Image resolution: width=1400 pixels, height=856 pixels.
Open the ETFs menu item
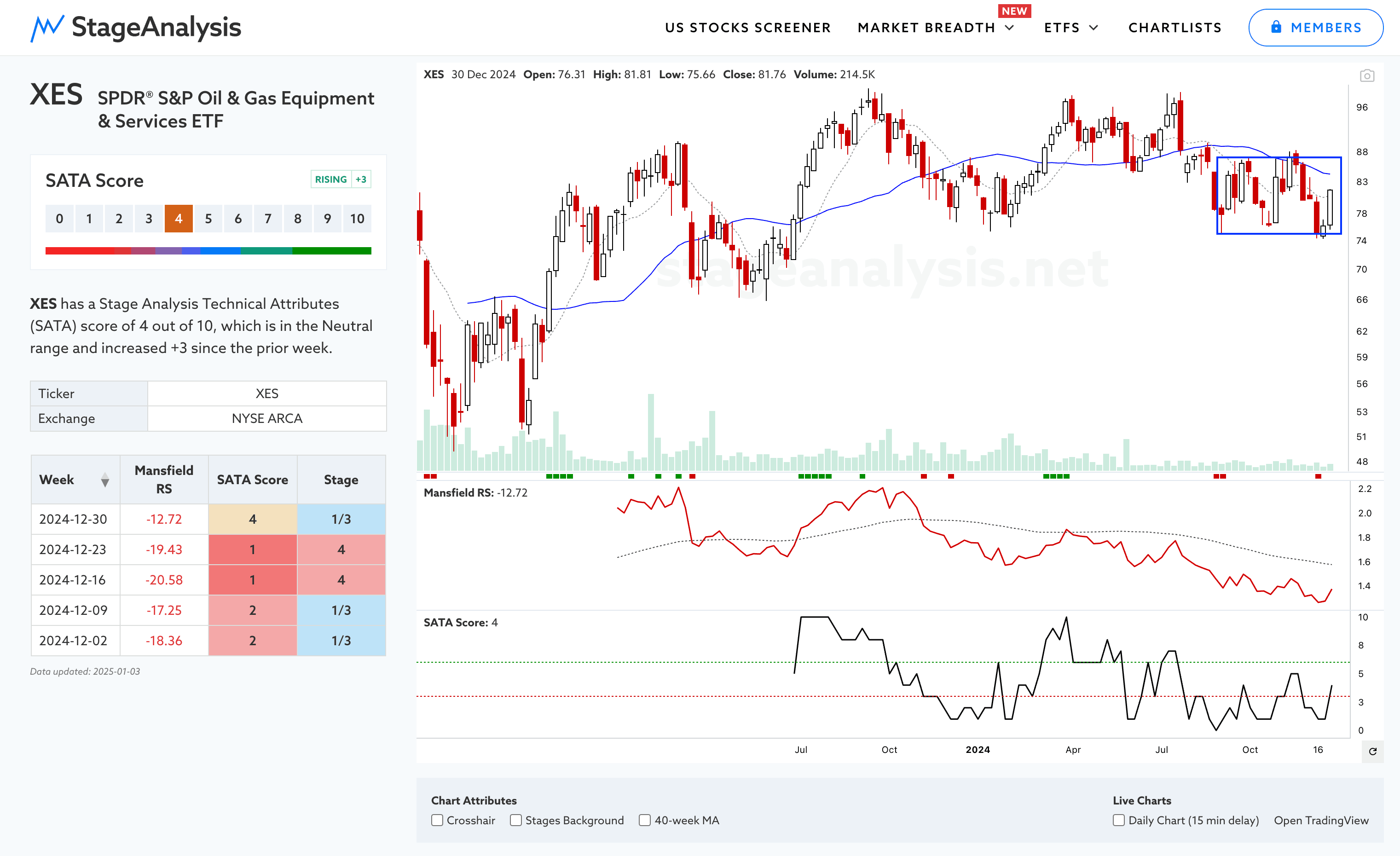tap(1061, 27)
